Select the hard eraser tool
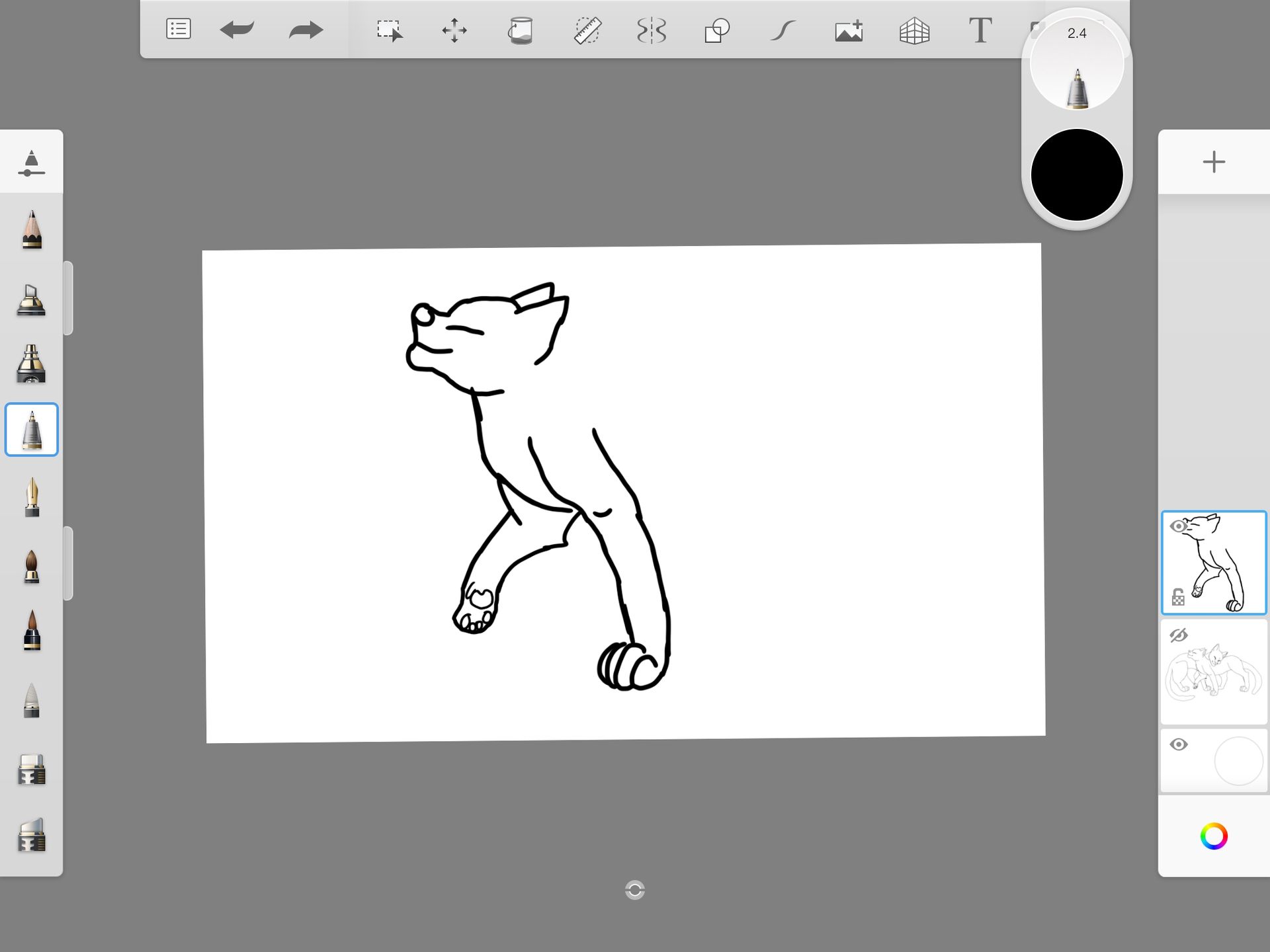This screenshot has width=1270, height=952. pos(32,770)
